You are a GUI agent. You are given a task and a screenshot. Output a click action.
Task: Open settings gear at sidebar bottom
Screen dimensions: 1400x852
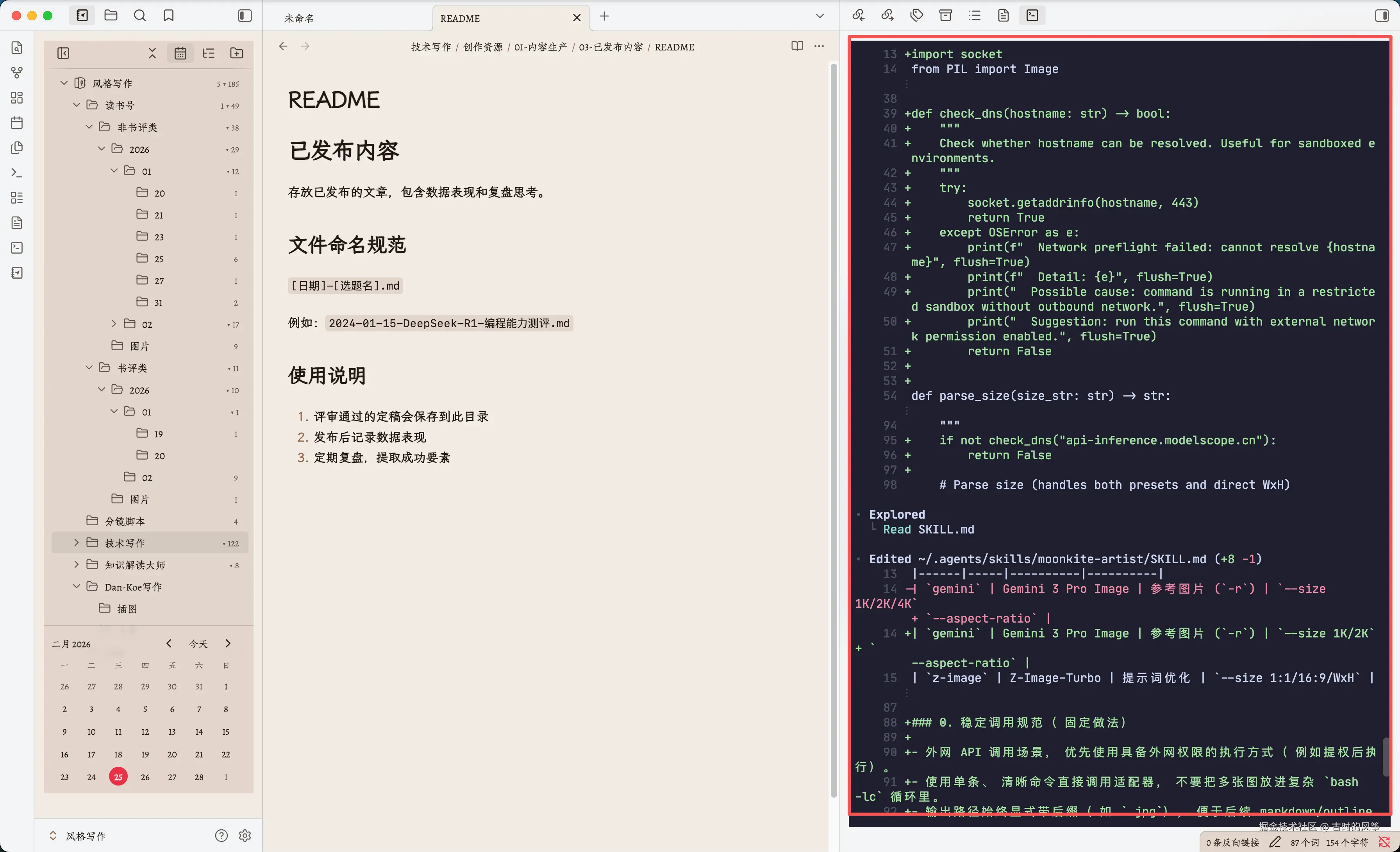[245, 836]
